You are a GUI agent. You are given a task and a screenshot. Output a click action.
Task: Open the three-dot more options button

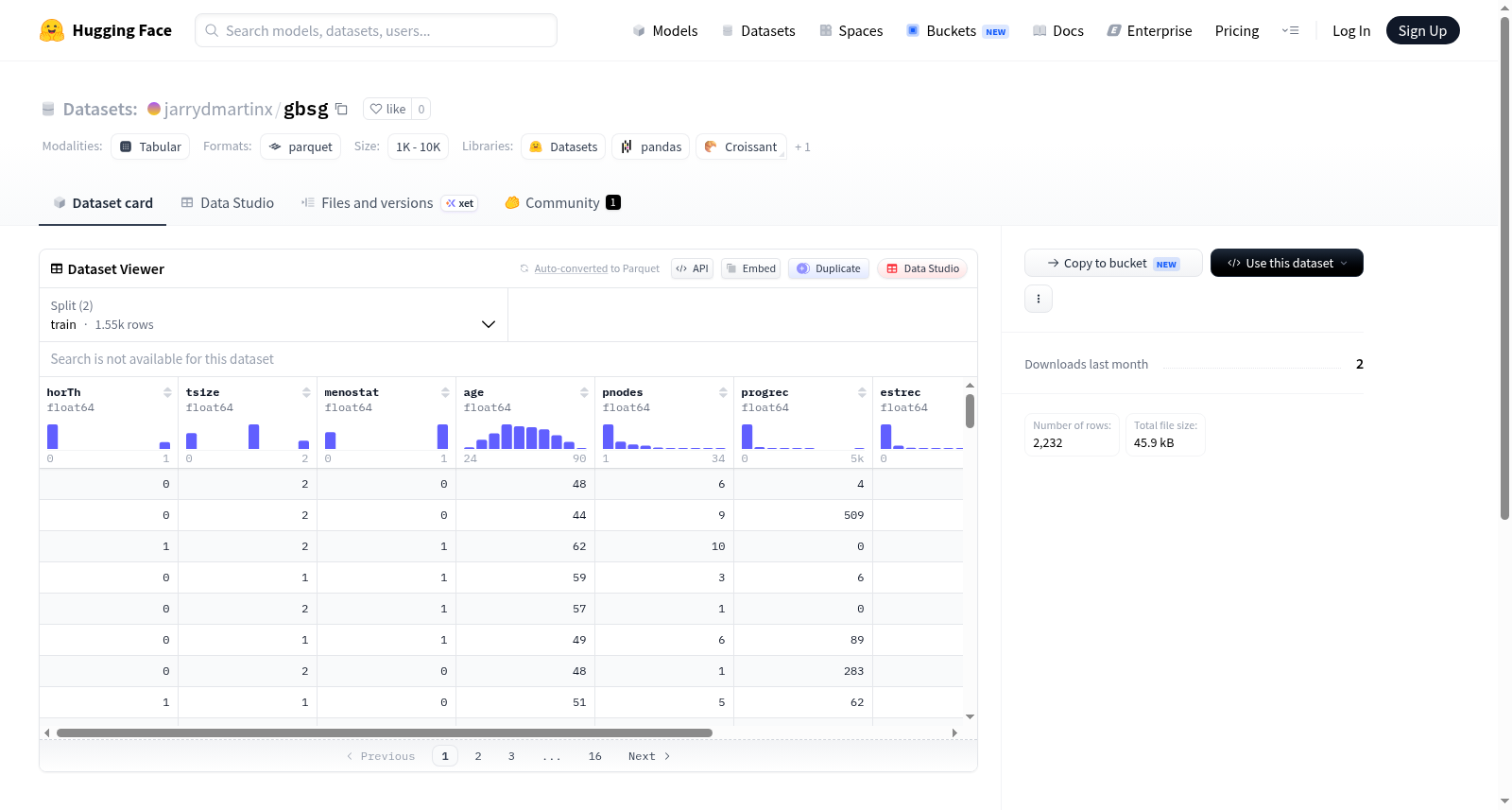[1039, 299]
